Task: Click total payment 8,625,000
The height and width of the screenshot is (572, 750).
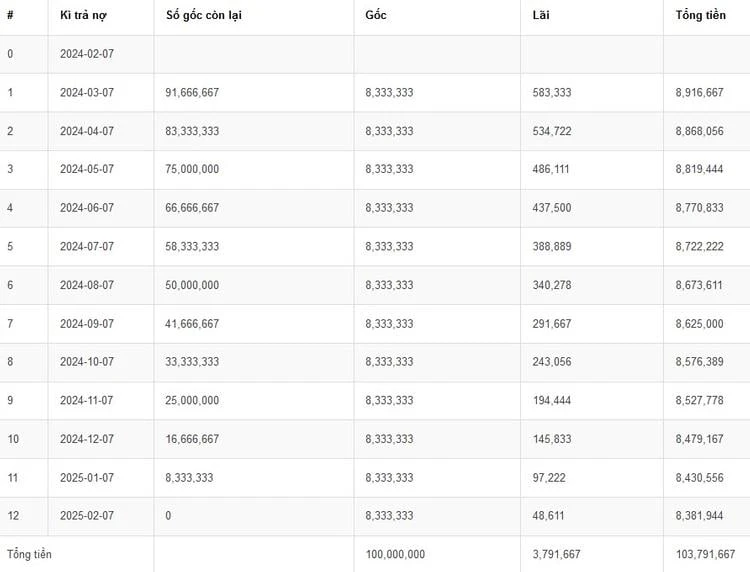Action: (699, 324)
